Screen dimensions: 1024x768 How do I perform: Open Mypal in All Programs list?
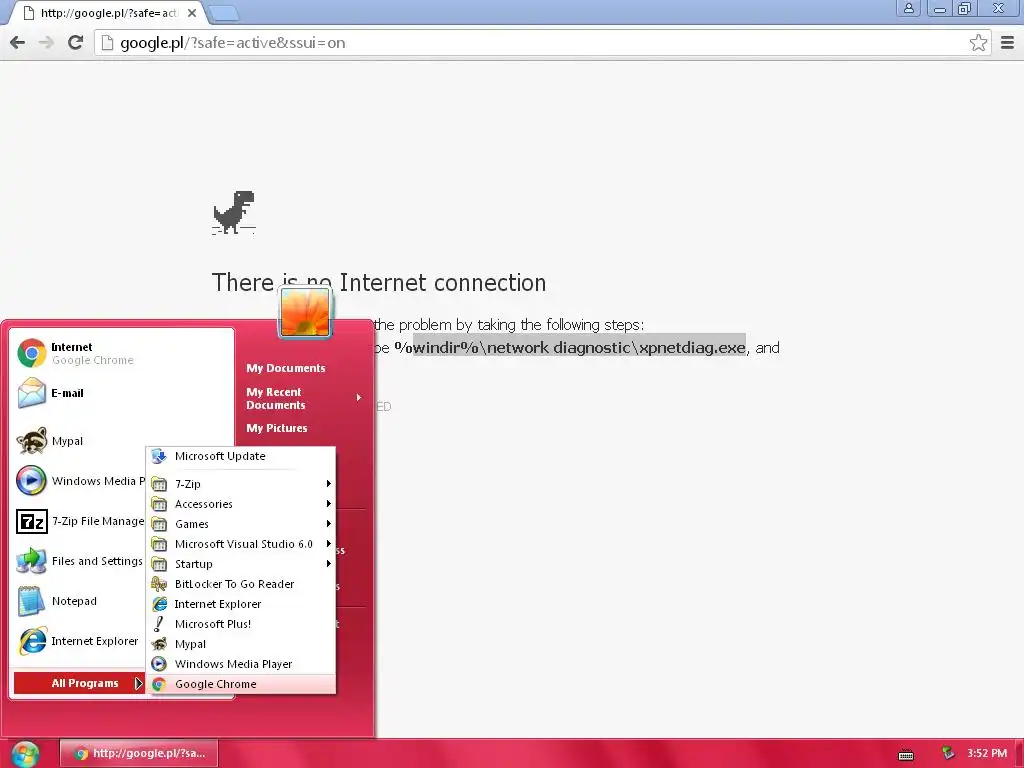(240, 644)
